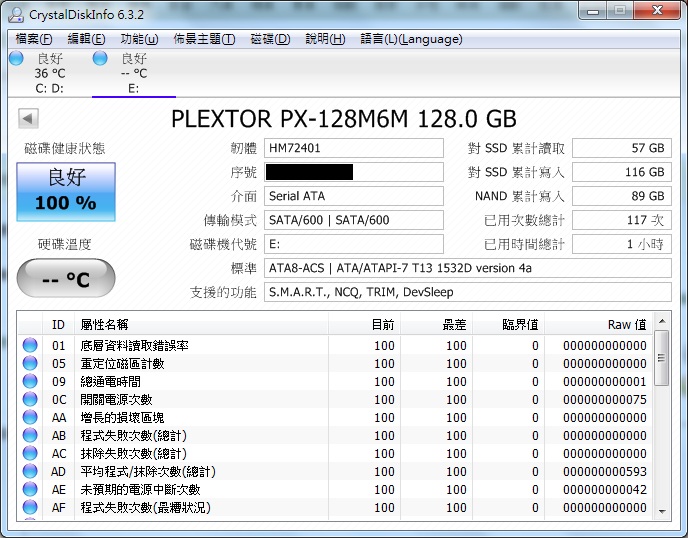Click the 116 GB total writes value
This screenshot has height=538, width=688.
(622, 172)
